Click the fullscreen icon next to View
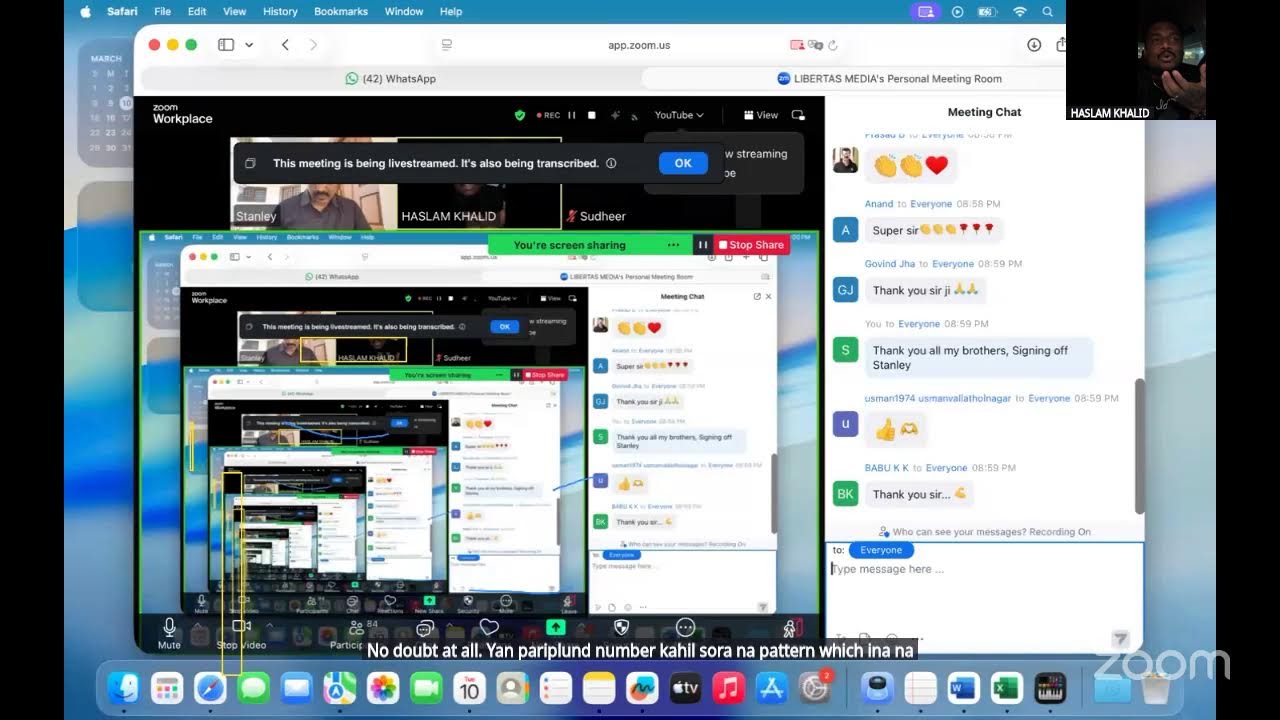This screenshot has height=720, width=1280. coord(798,115)
